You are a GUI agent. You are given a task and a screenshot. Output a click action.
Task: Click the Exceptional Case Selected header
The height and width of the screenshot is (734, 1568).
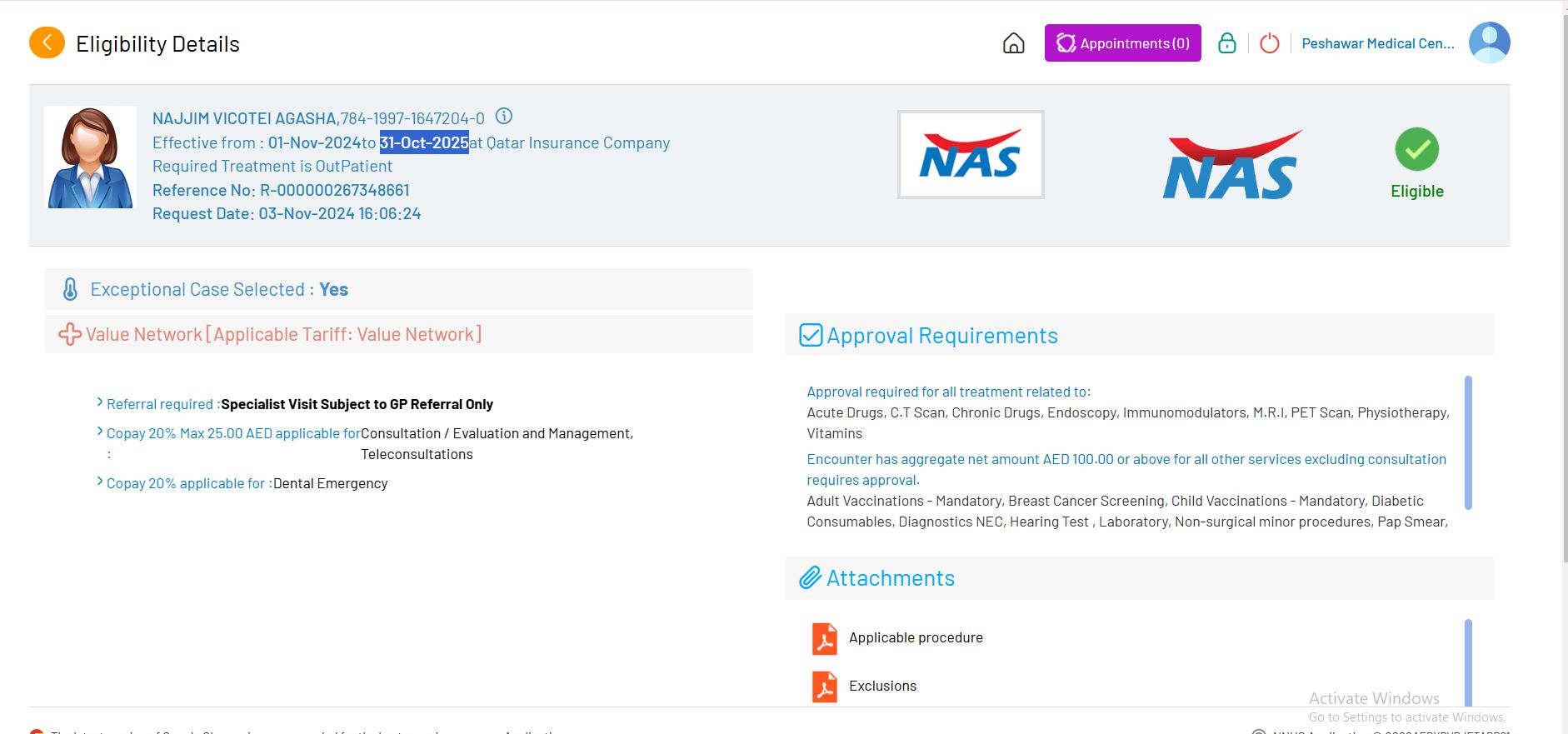[219, 289]
